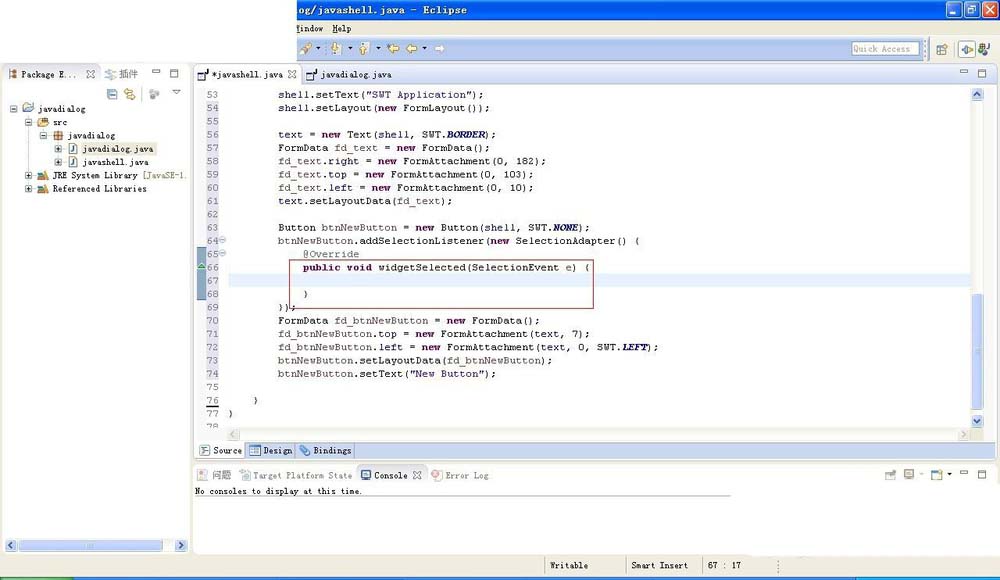Expand the Referenced Libraries node
1000x580 pixels.
[x=29, y=188]
